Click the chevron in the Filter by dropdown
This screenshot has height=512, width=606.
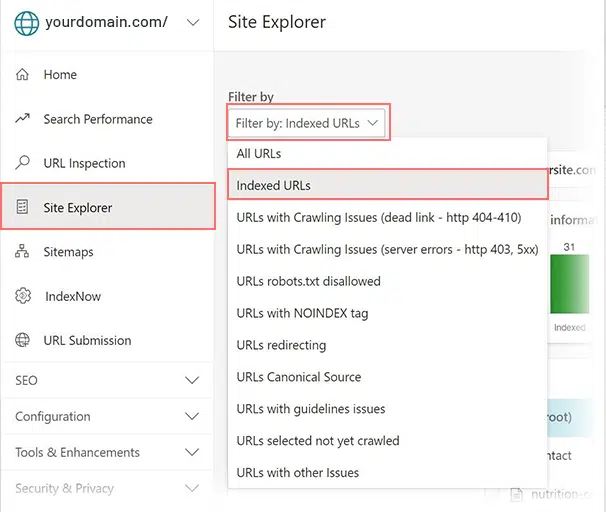click(x=373, y=123)
